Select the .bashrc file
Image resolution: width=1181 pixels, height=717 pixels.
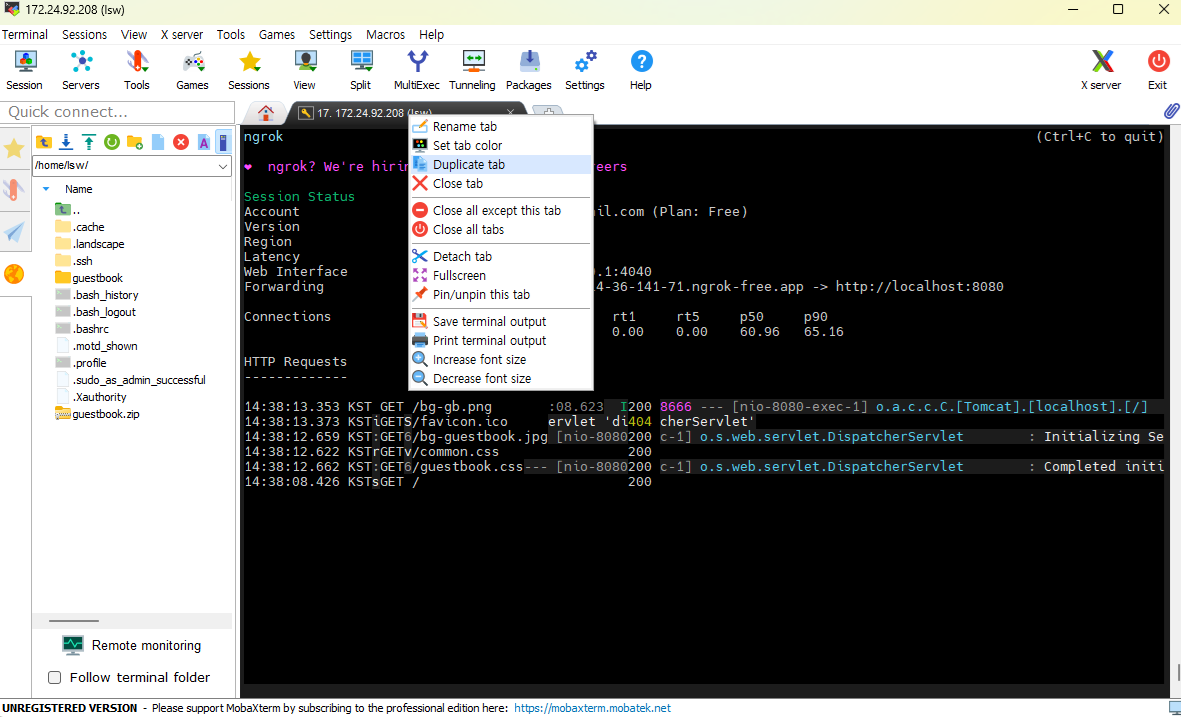[x=82, y=329]
